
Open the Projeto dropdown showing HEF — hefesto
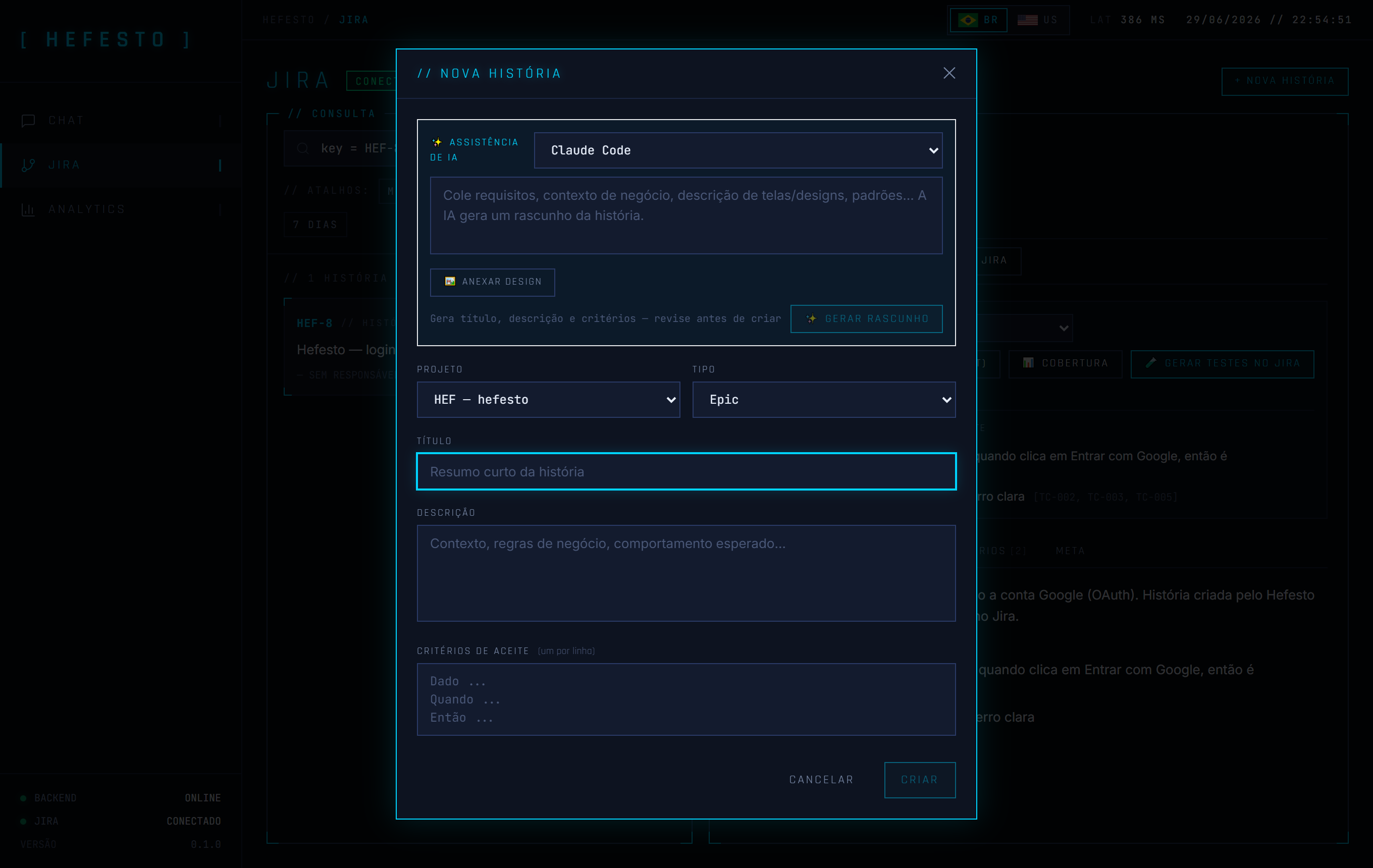coord(548,400)
